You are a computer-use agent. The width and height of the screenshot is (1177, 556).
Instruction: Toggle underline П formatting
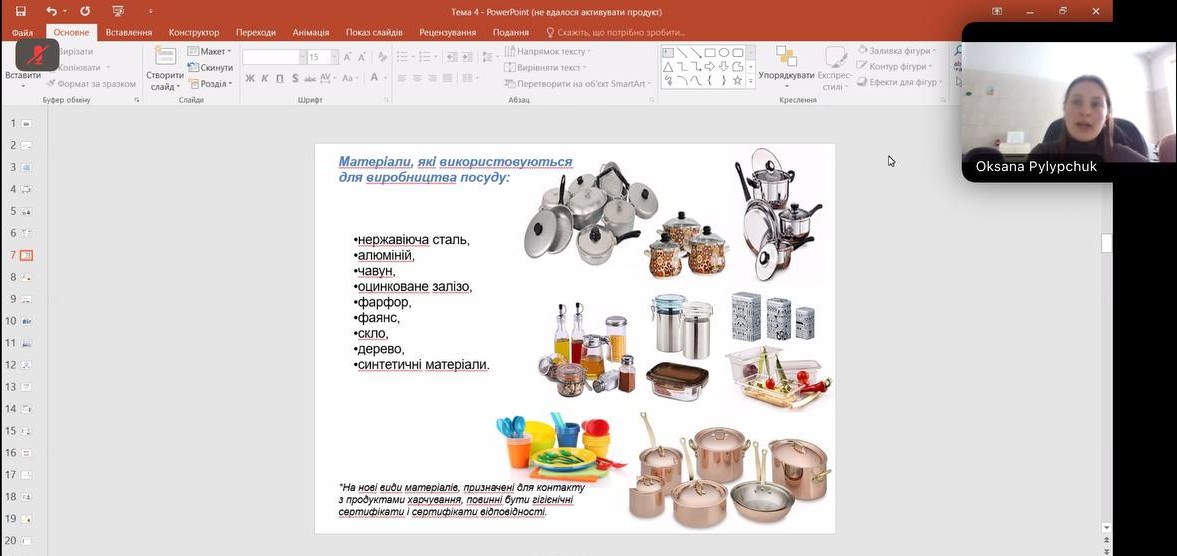[280, 78]
